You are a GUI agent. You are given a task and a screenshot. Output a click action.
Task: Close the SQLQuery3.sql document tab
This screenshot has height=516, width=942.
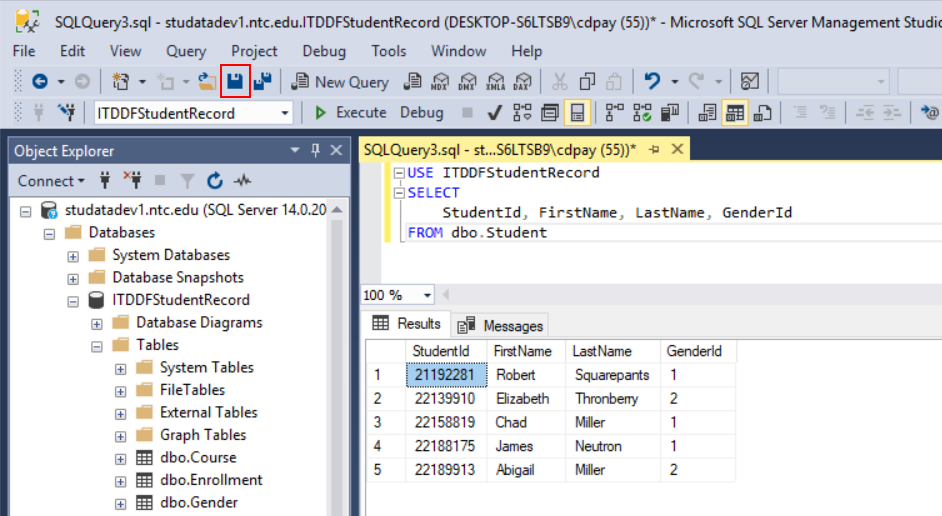pos(677,149)
